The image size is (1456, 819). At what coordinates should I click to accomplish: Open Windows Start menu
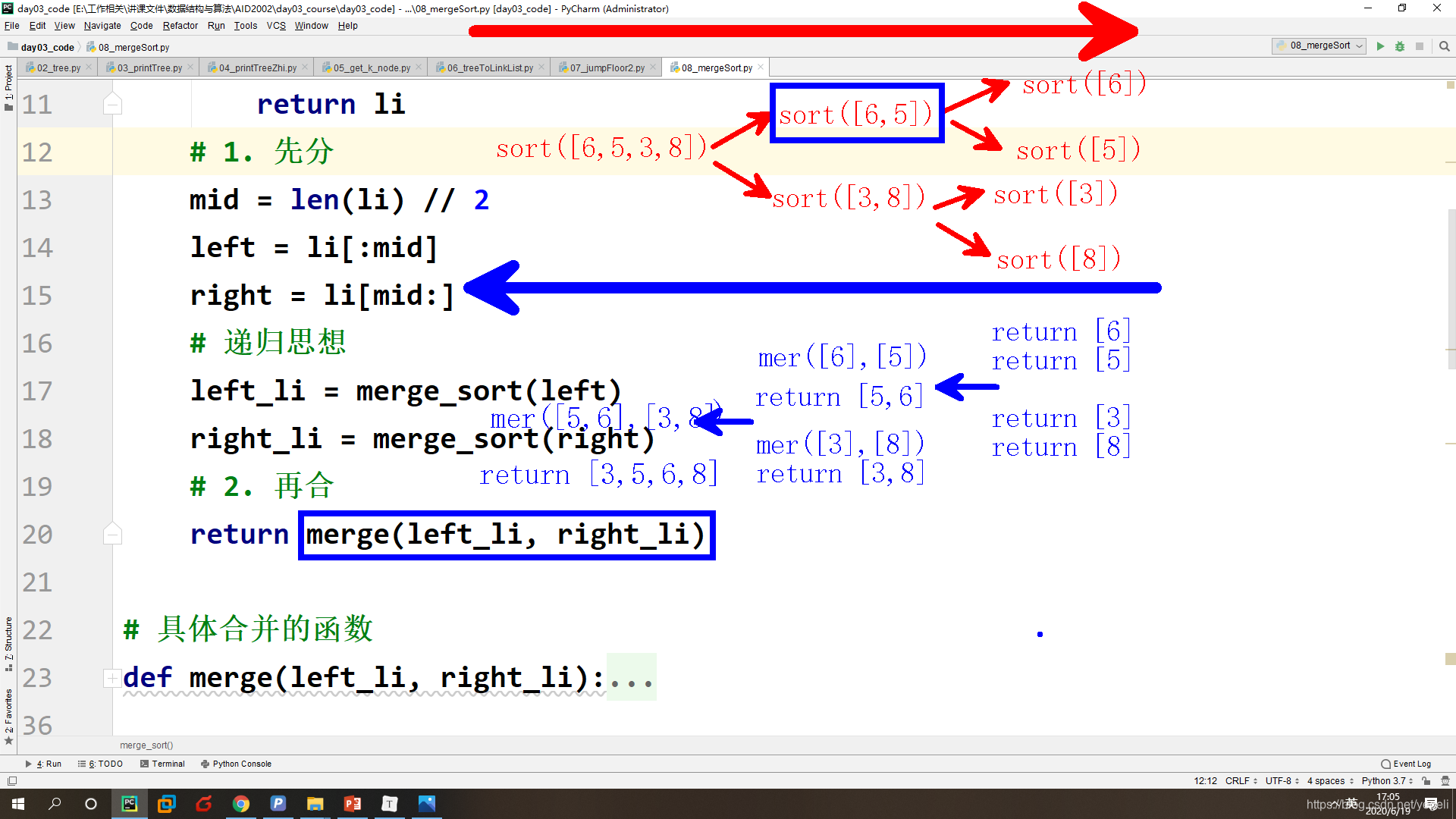pyautogui.click(x=18, y=804)
